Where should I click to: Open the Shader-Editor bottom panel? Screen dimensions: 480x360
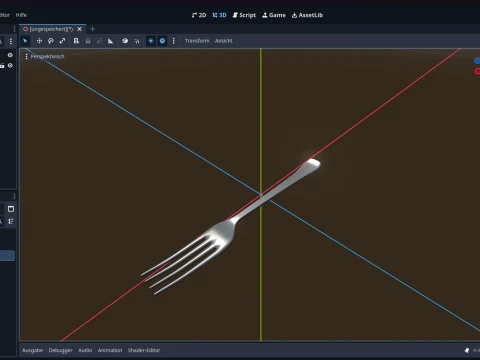click(x=144, y=350)
